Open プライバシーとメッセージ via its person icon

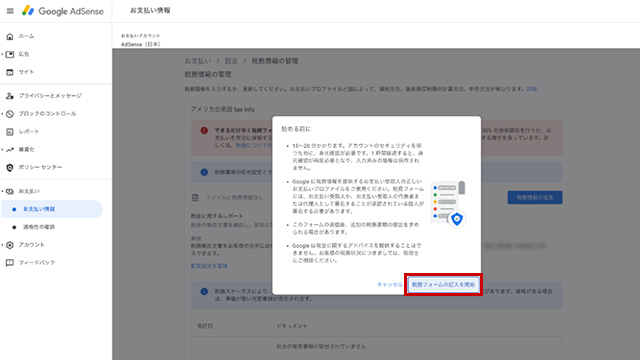[10, 96]
